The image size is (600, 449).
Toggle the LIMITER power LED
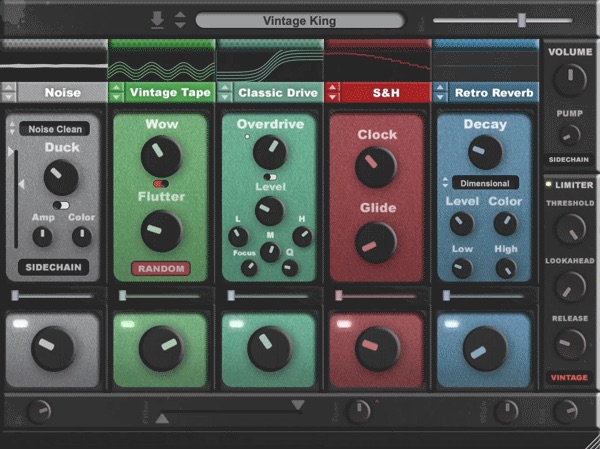pyautogui.click(x=548, y=184)
